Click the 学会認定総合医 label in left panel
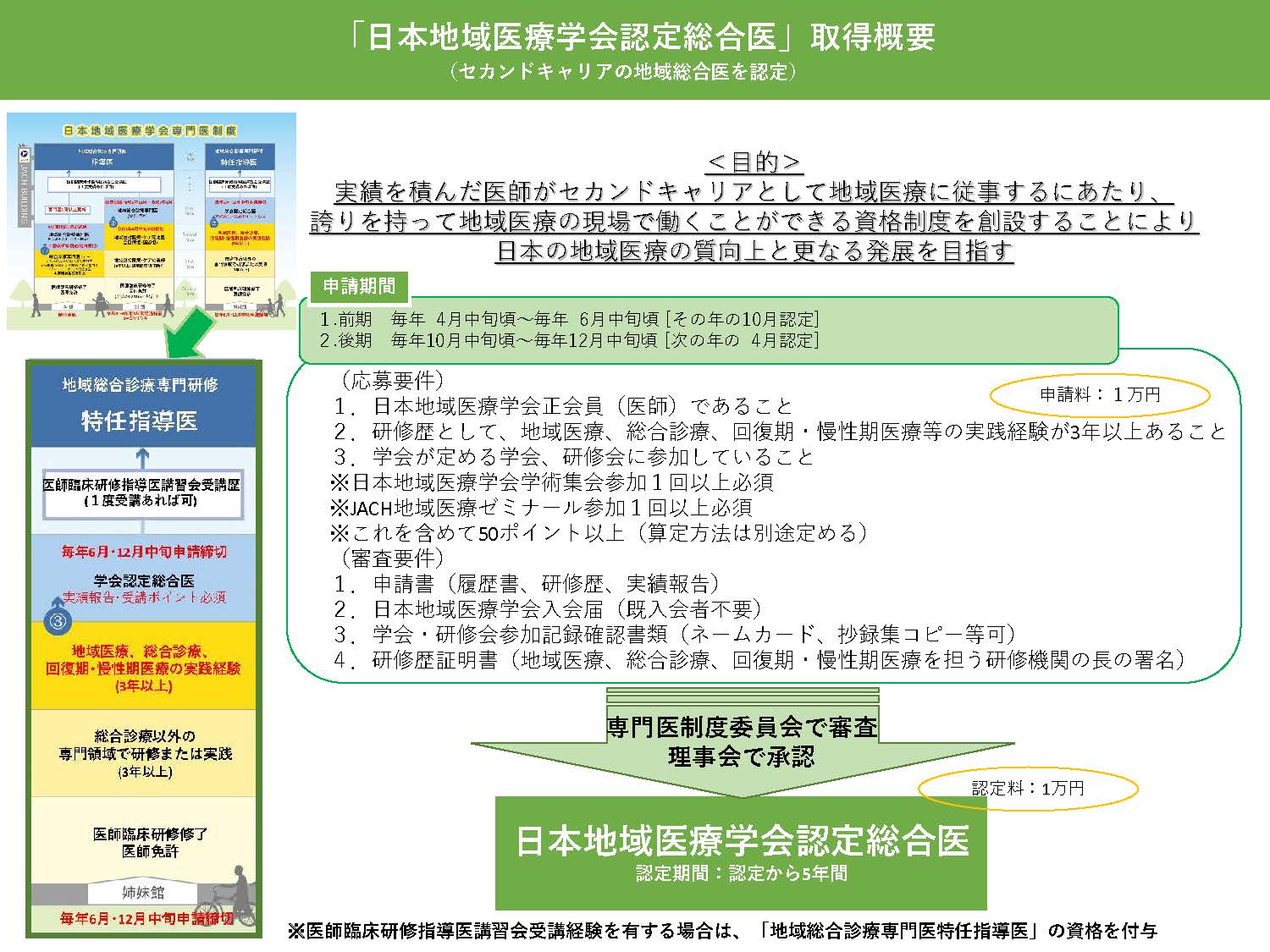The image size is (1270, 952). pyautogui.click(x=144, y=581)
